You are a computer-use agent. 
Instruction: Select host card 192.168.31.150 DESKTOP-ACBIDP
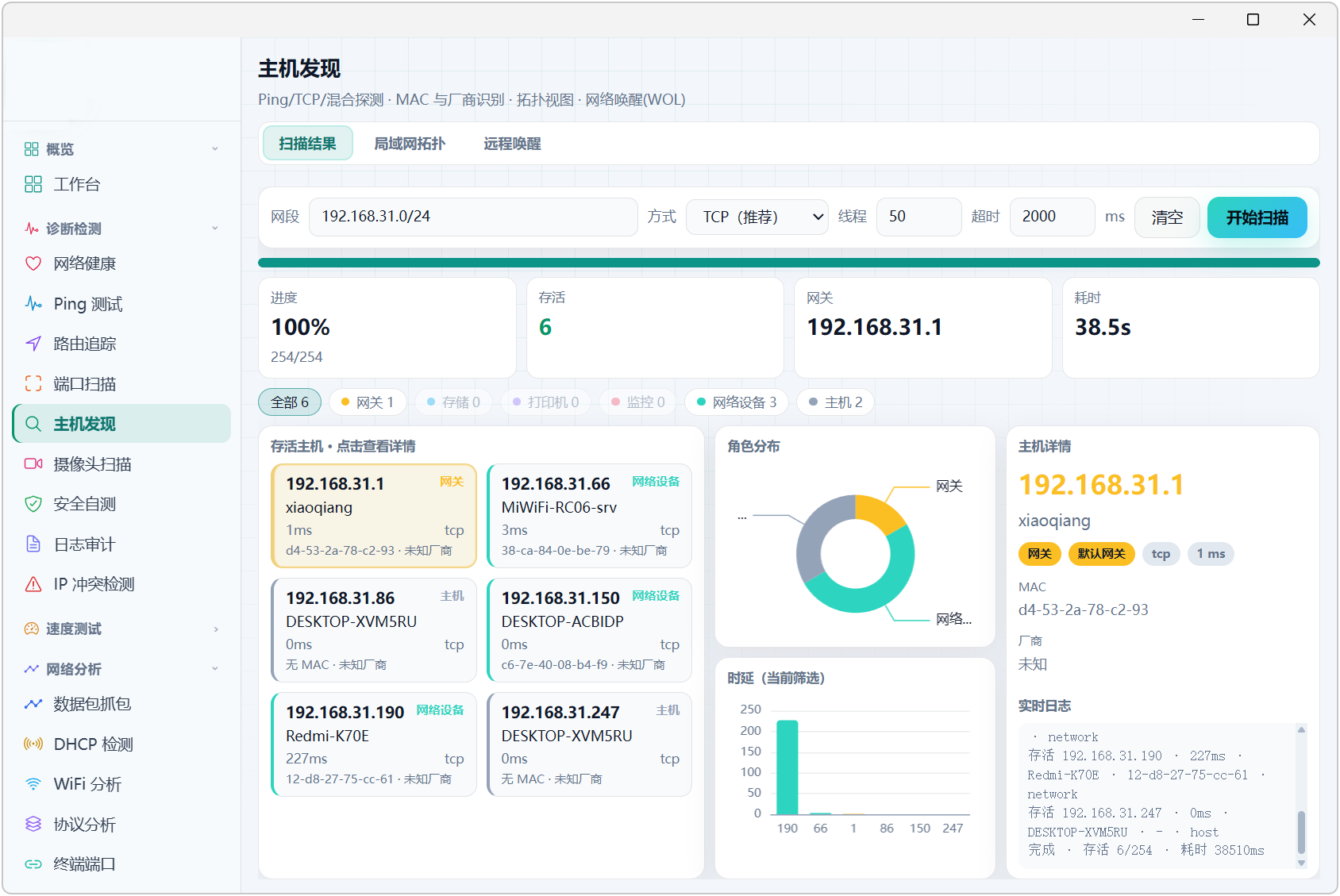pos(589,630)
